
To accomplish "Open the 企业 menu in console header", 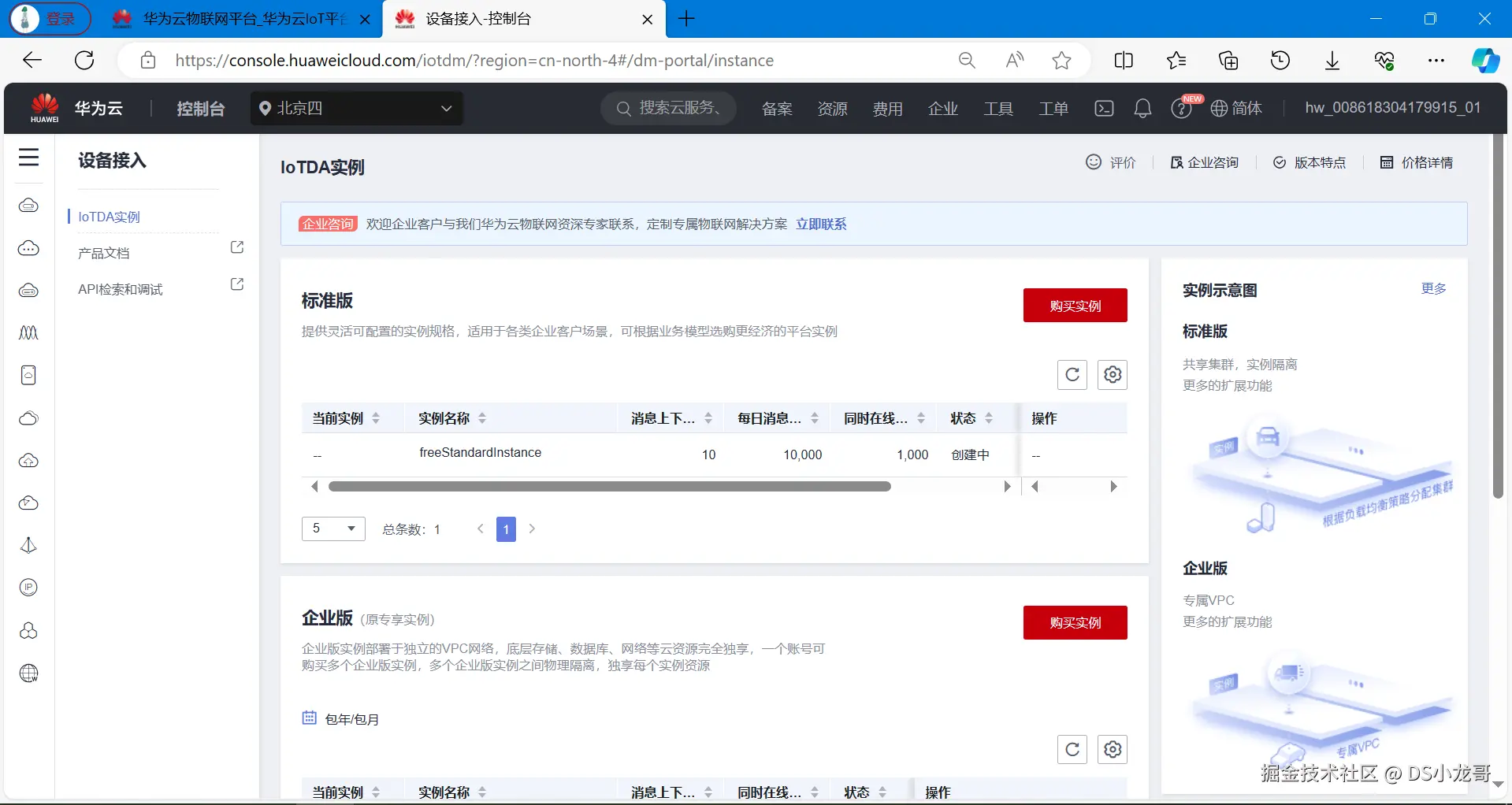I will [942, 109].
